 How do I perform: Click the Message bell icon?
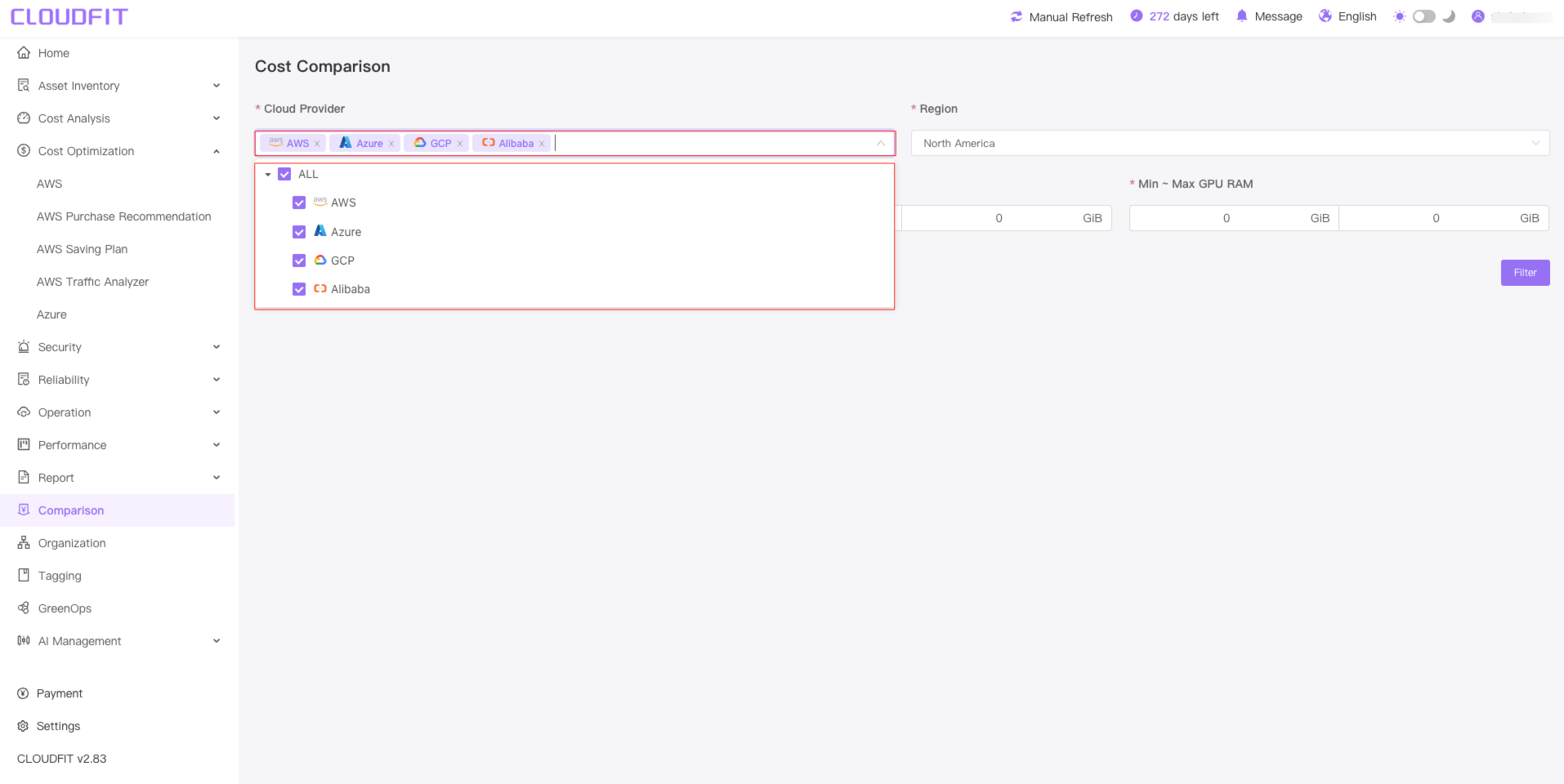tap(1242, 16)
